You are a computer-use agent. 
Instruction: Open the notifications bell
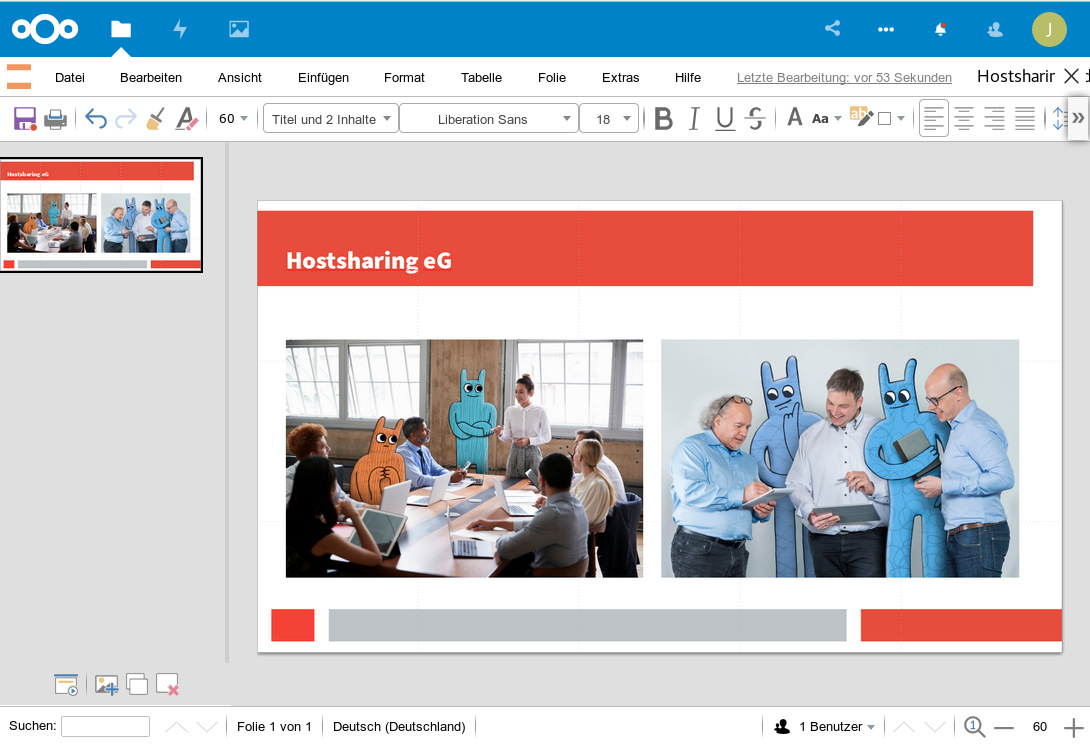coord(941,29)
